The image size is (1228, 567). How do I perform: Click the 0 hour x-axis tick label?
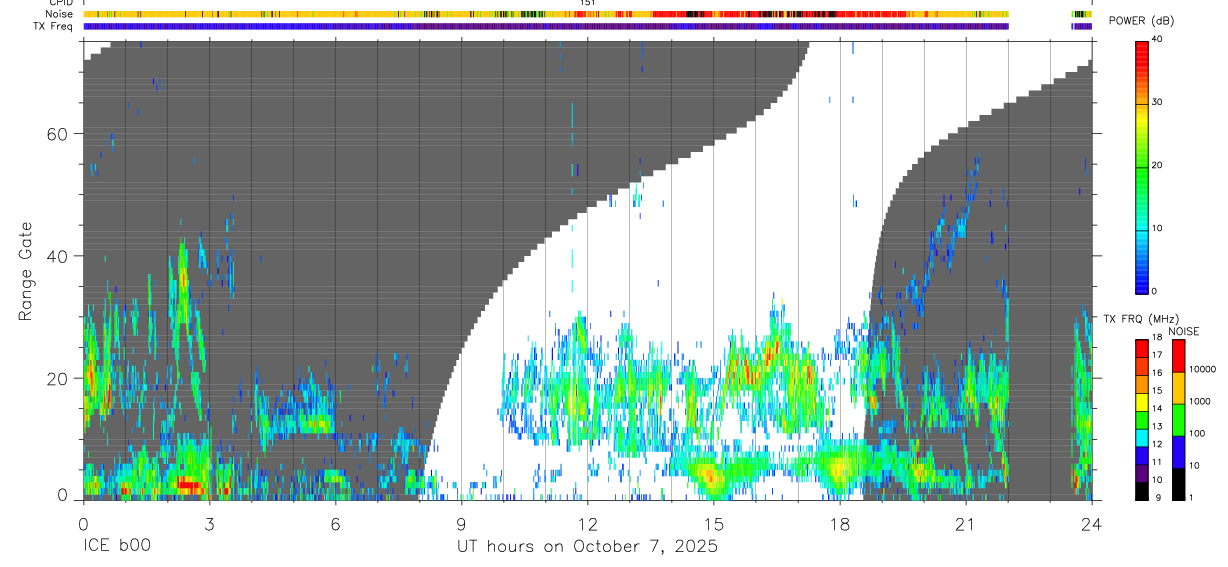82,524
